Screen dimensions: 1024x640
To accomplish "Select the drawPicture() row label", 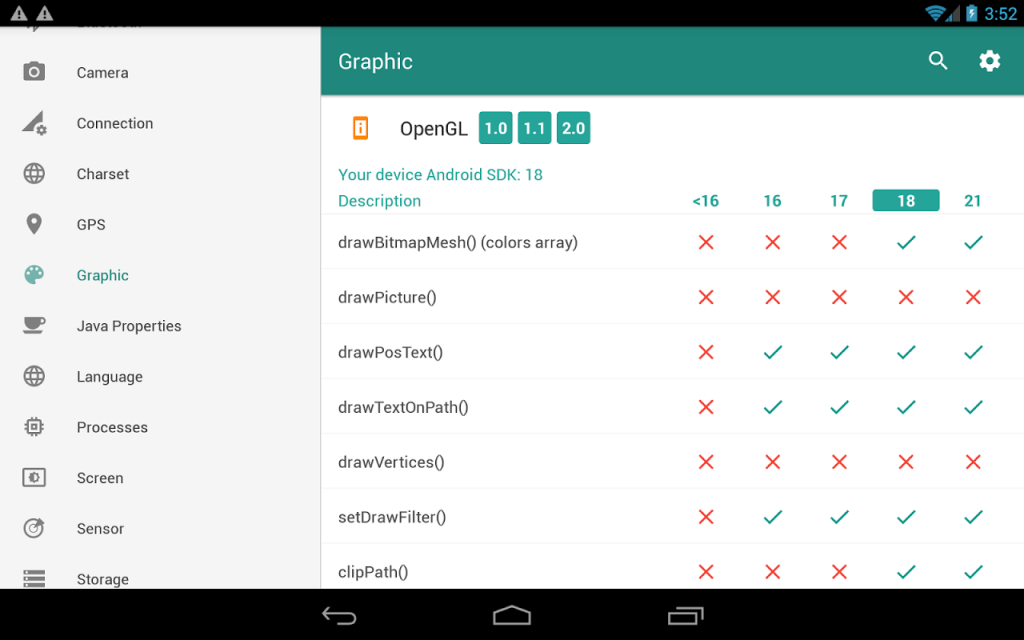I will [x=387, y=297].
